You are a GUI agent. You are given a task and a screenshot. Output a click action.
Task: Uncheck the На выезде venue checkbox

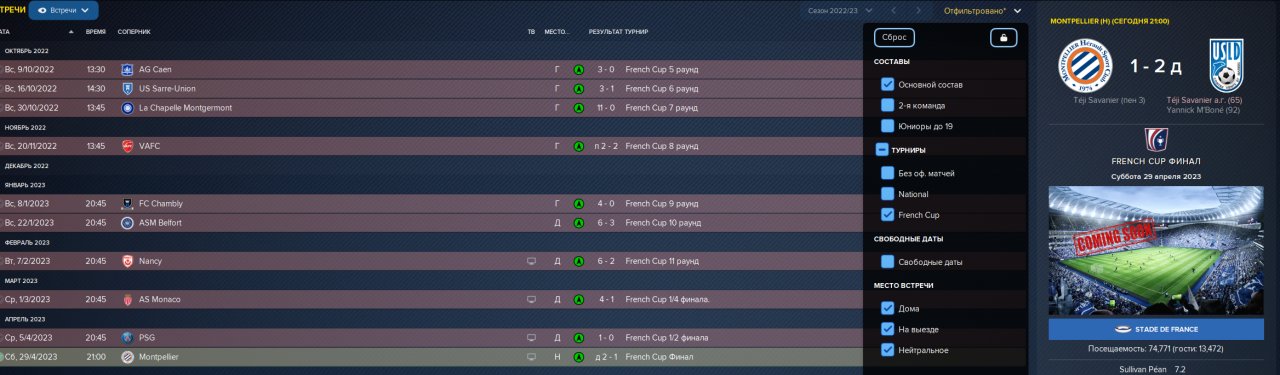[887, 329]
